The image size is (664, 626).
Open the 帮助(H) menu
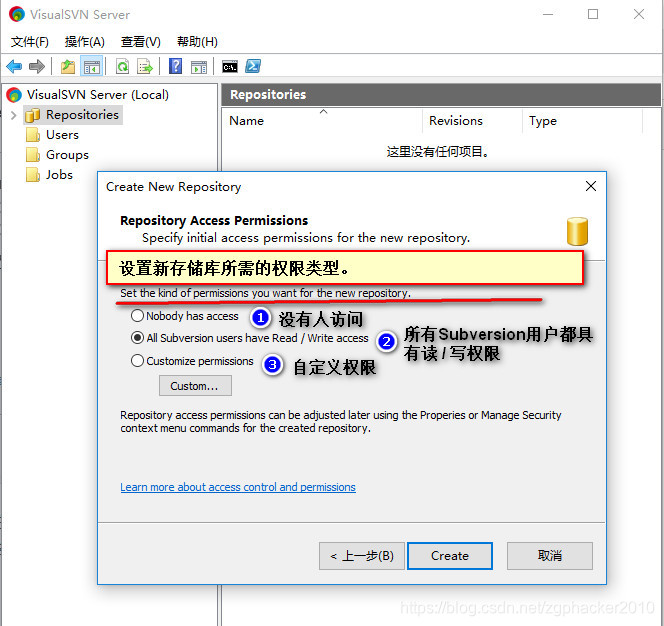point(197,42)
